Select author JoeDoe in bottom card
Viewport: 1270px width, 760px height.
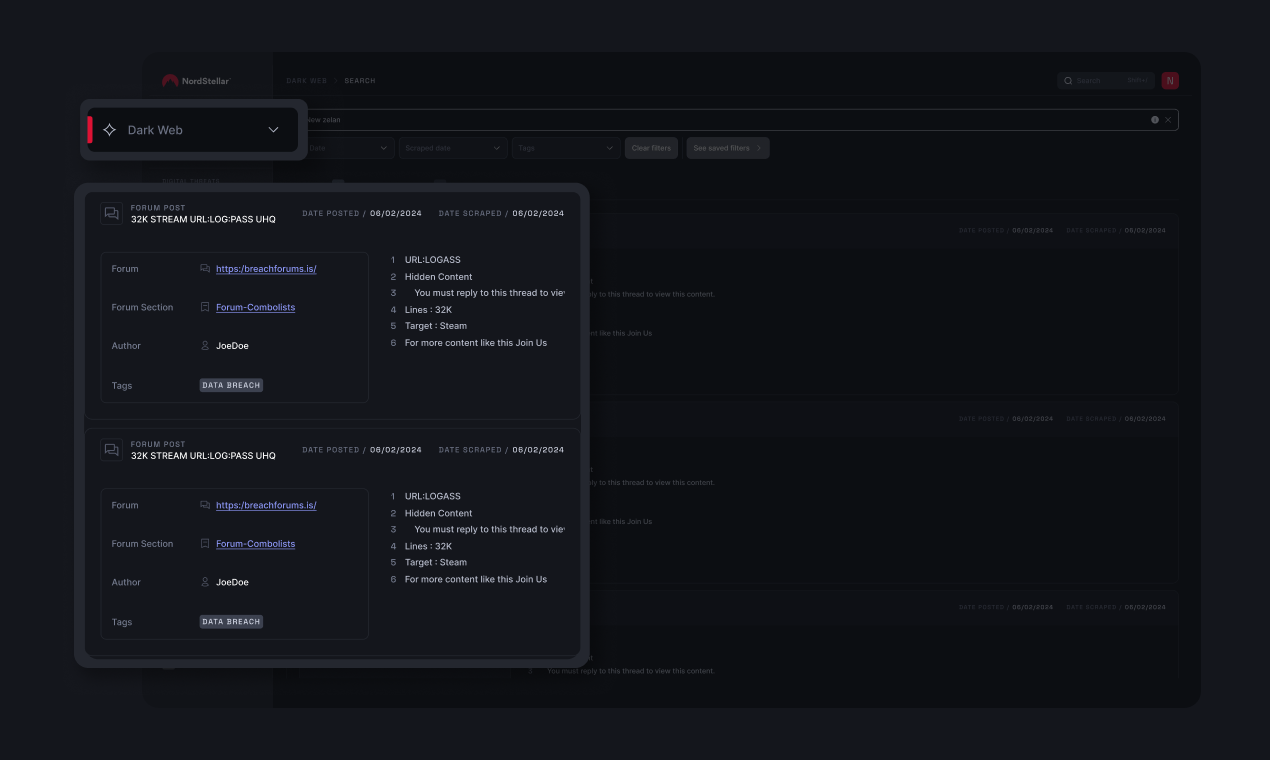tap(232, 582)
